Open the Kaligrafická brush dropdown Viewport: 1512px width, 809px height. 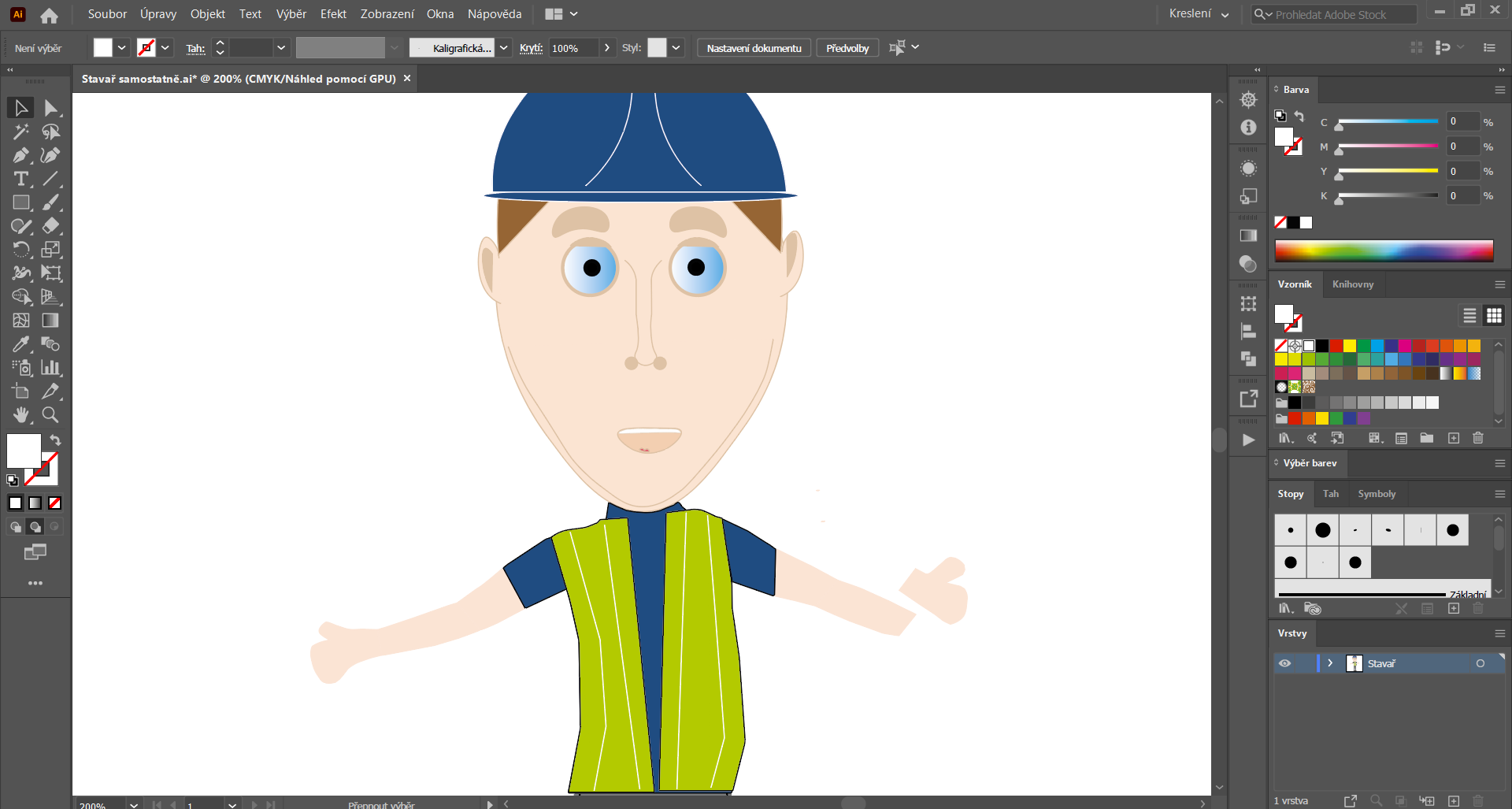coord(503,47)
